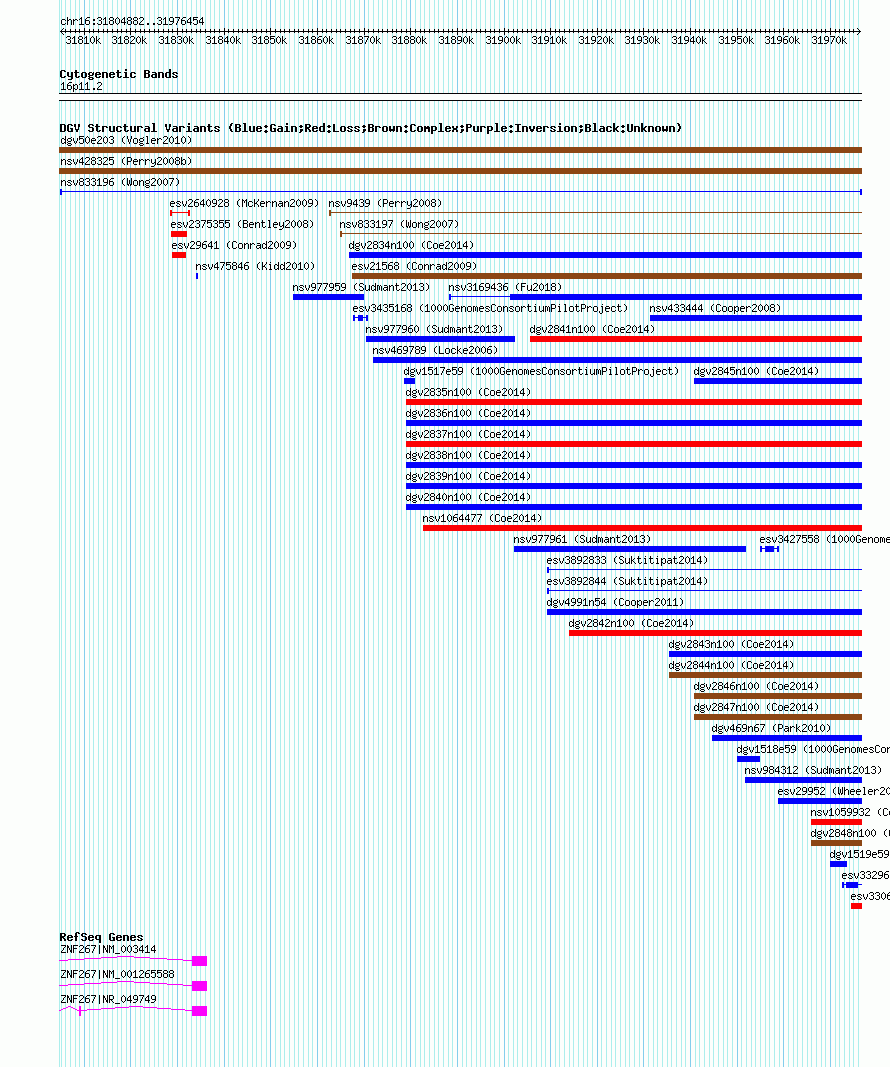
Task: Click the ZNF267|NM_003414 gene label
Action: pos(108,950)
